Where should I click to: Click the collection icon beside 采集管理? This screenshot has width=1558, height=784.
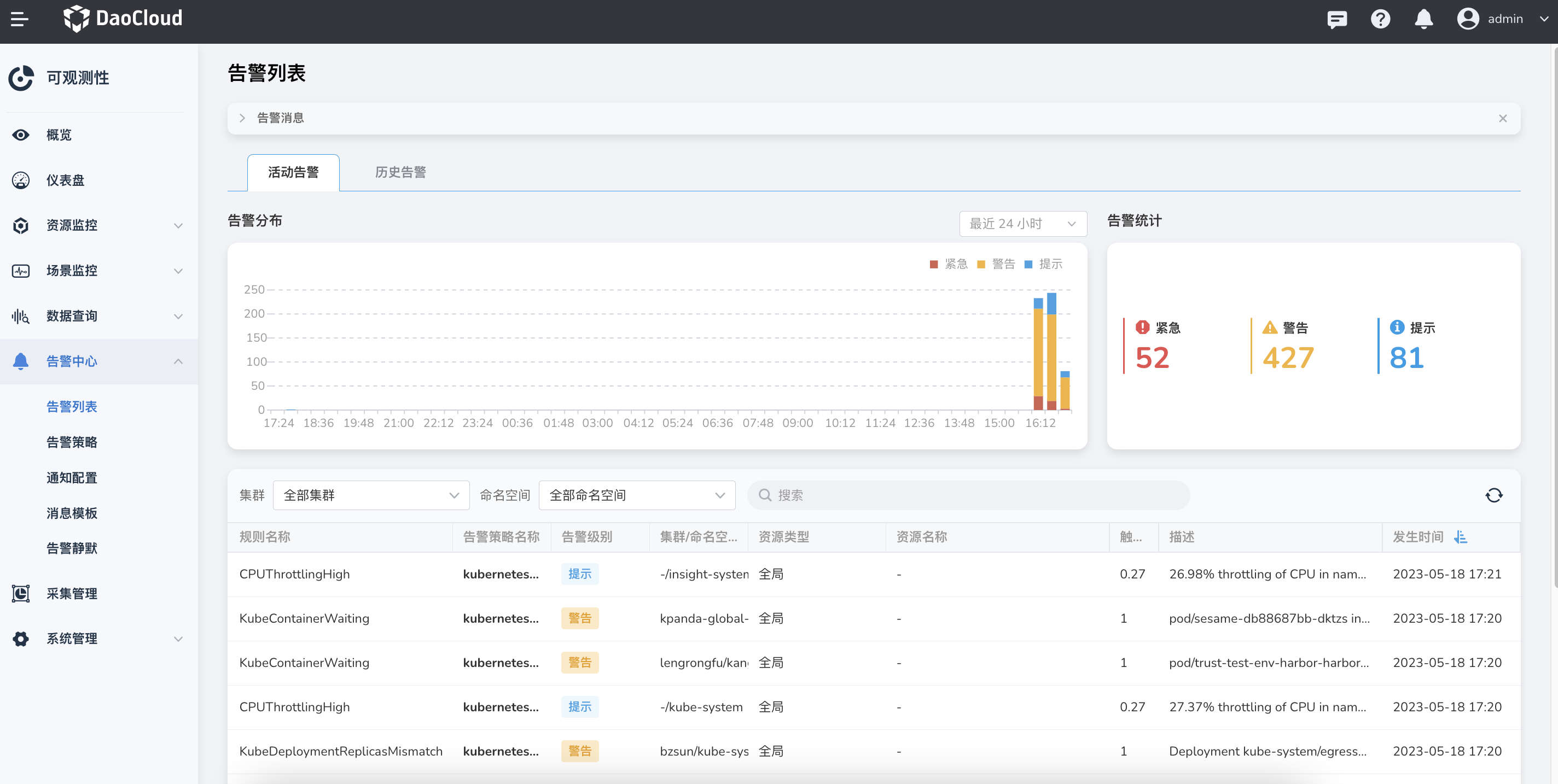21,594
